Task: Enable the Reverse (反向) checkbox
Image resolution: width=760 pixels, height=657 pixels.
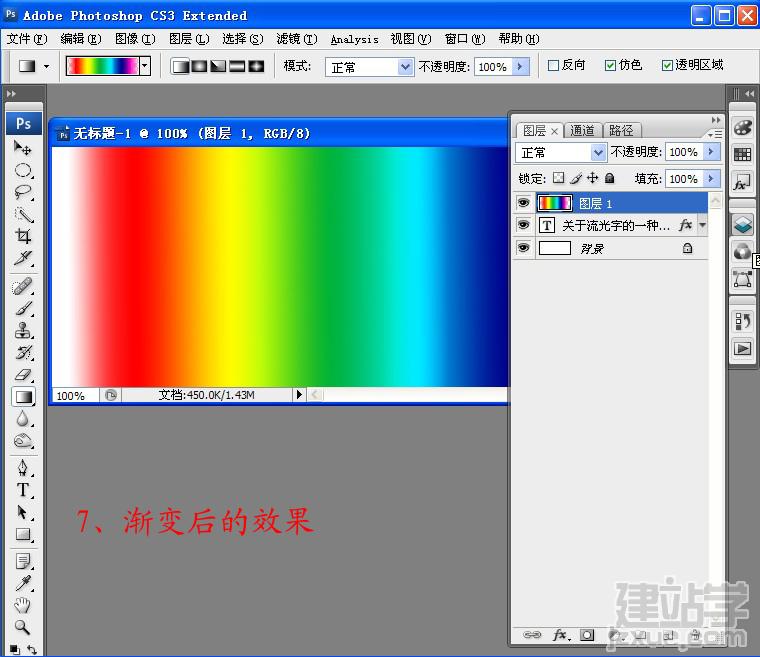Action: (553, 65)
